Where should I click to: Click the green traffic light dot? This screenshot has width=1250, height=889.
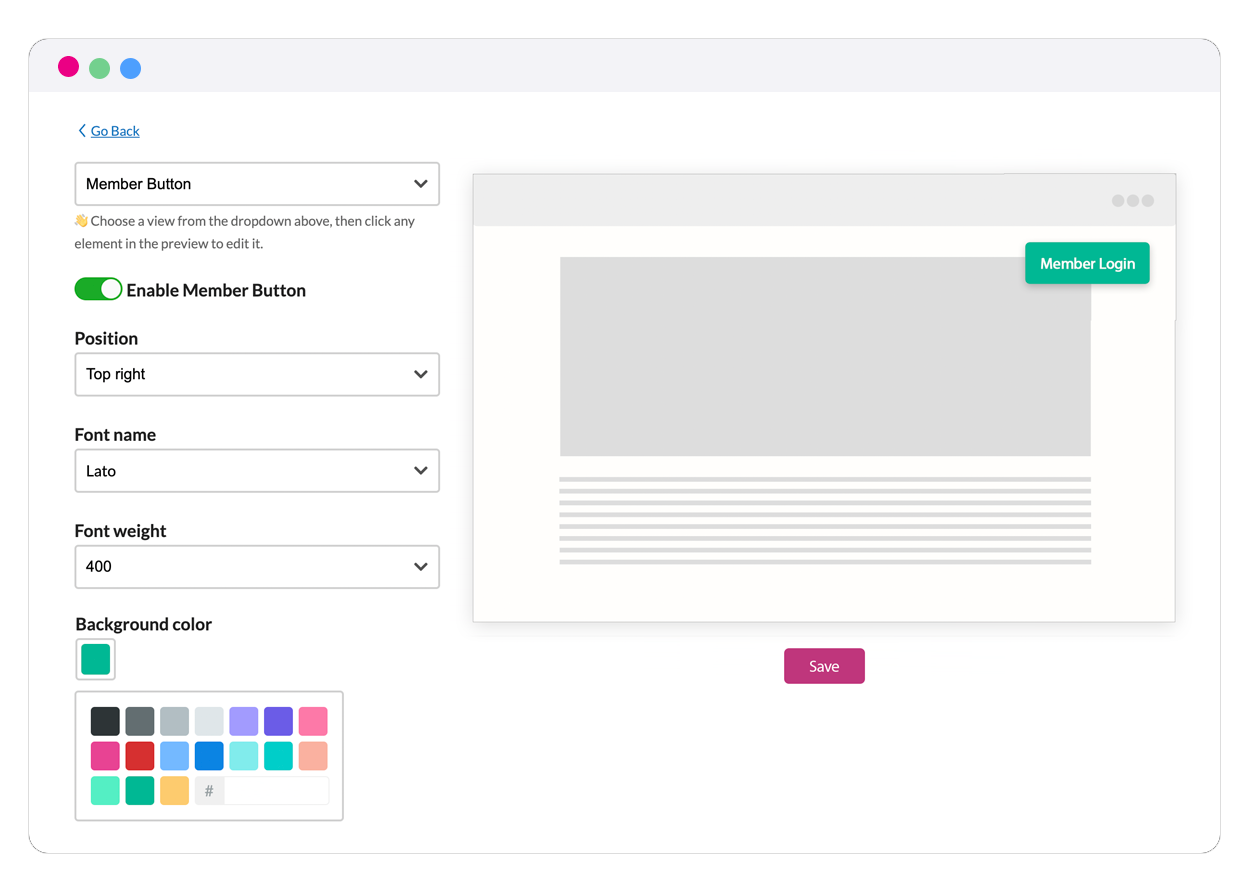[99, 66]
